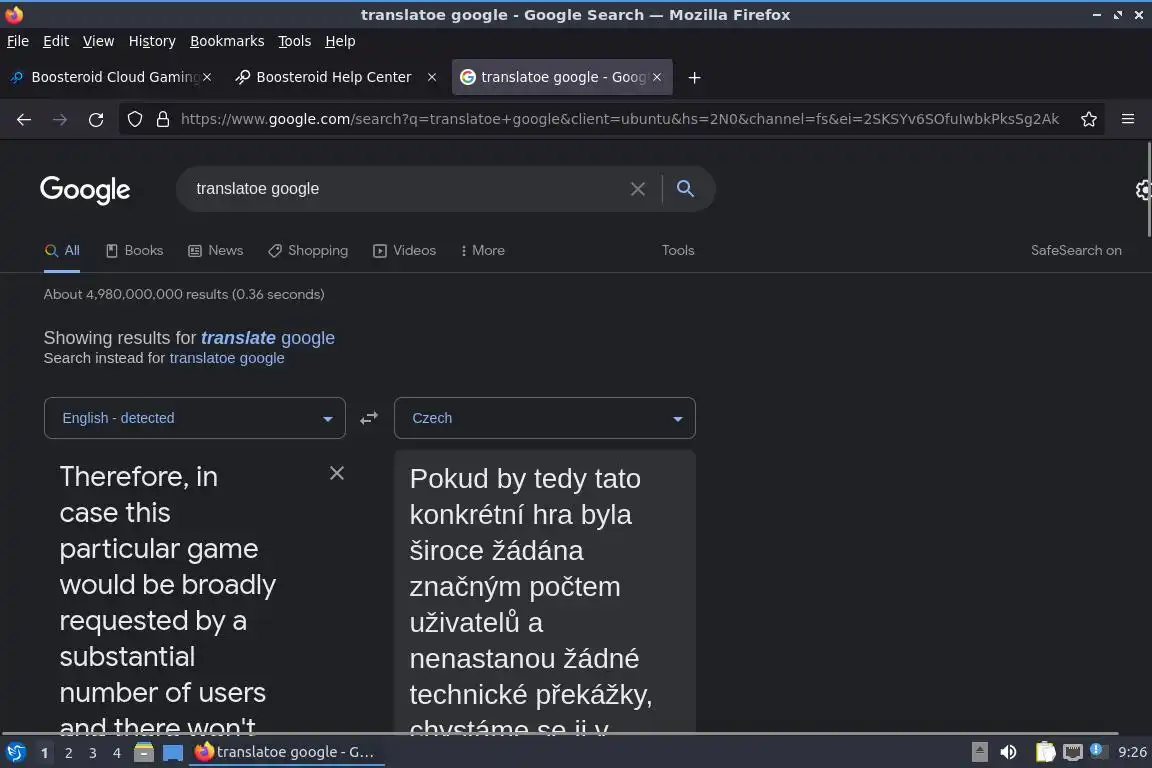Open the Edit menu

[56, 41]
